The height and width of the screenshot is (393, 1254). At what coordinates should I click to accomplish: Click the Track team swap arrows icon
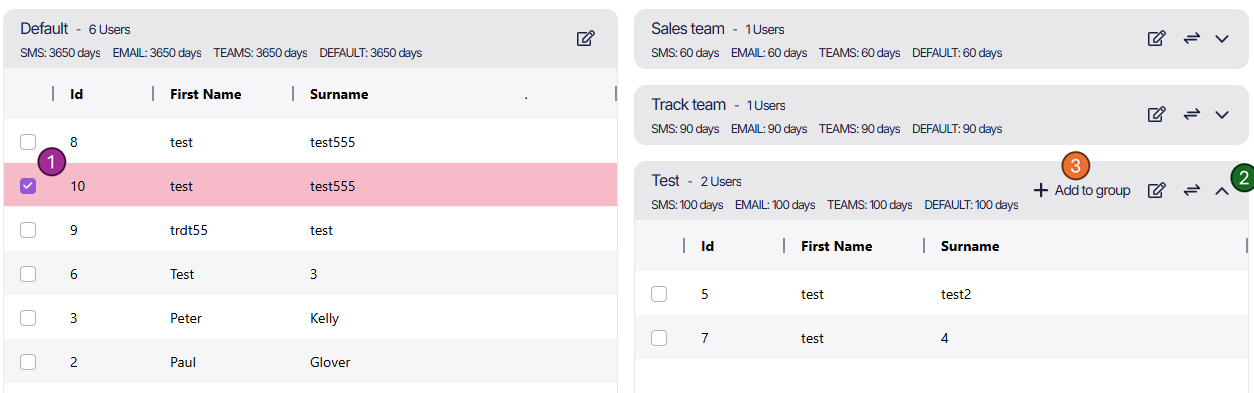[1191, 114]
